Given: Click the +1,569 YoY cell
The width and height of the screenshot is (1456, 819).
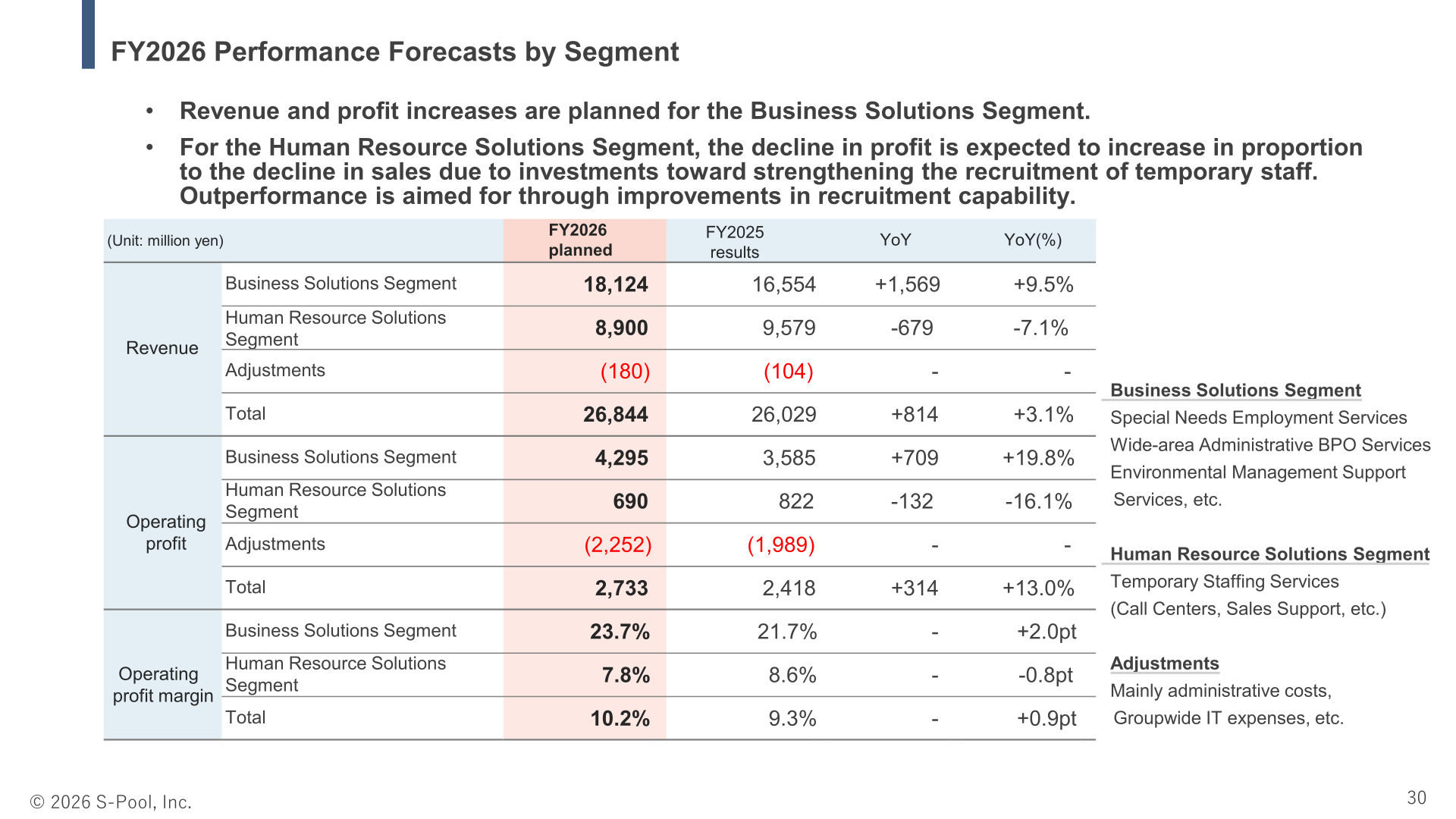Looking at the screenshot, I should (907, 284).
